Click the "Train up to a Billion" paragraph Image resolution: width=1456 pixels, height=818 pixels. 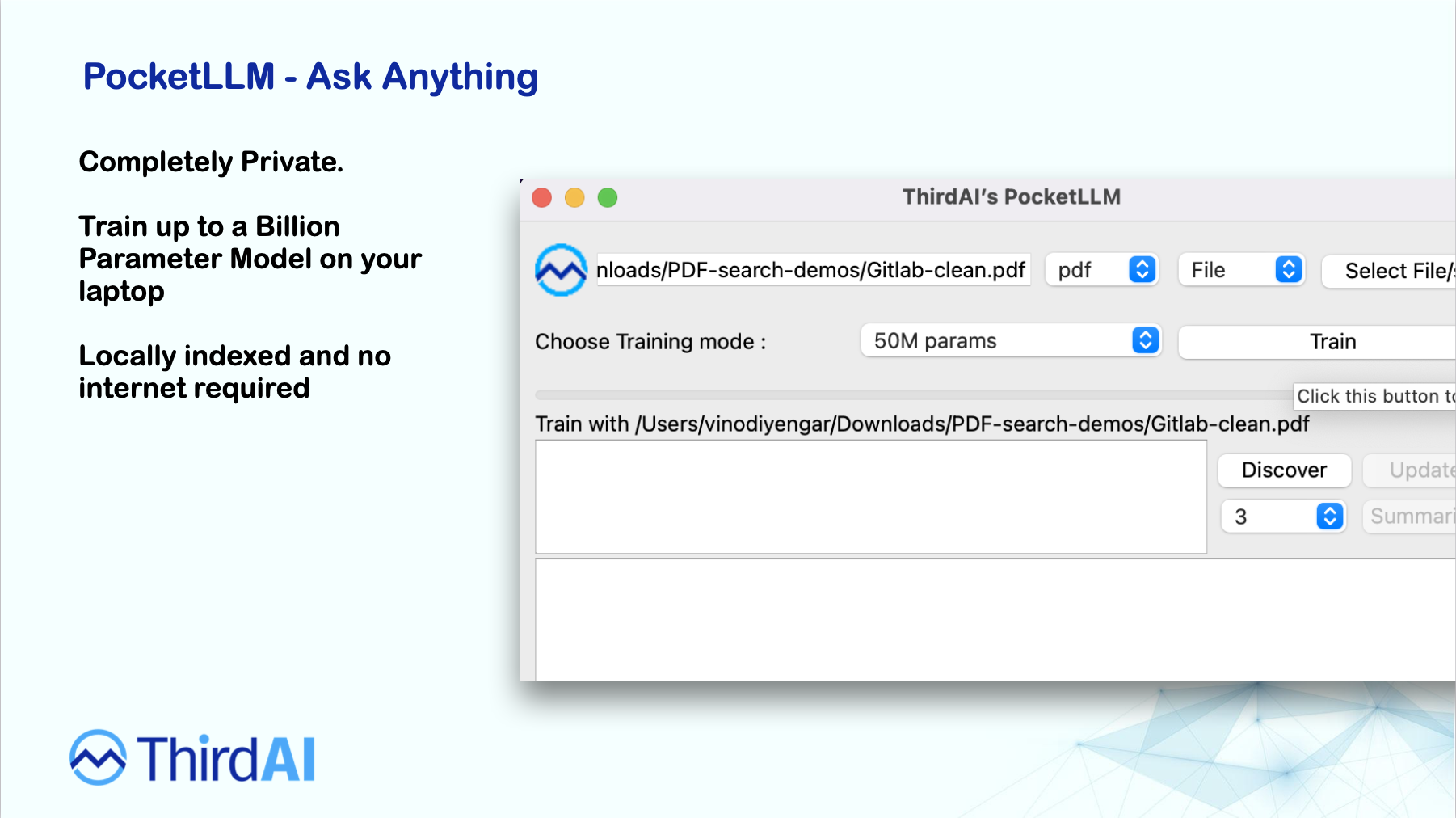[250, 259]
